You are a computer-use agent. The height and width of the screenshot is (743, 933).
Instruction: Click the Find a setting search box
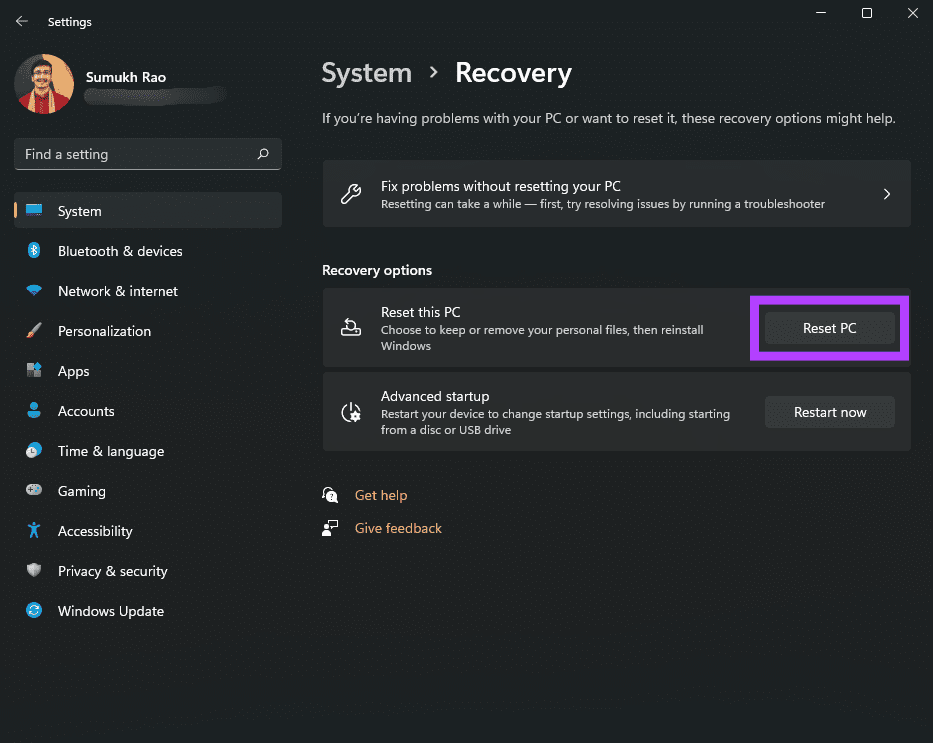pyautogui.click(x=148, y=154)
